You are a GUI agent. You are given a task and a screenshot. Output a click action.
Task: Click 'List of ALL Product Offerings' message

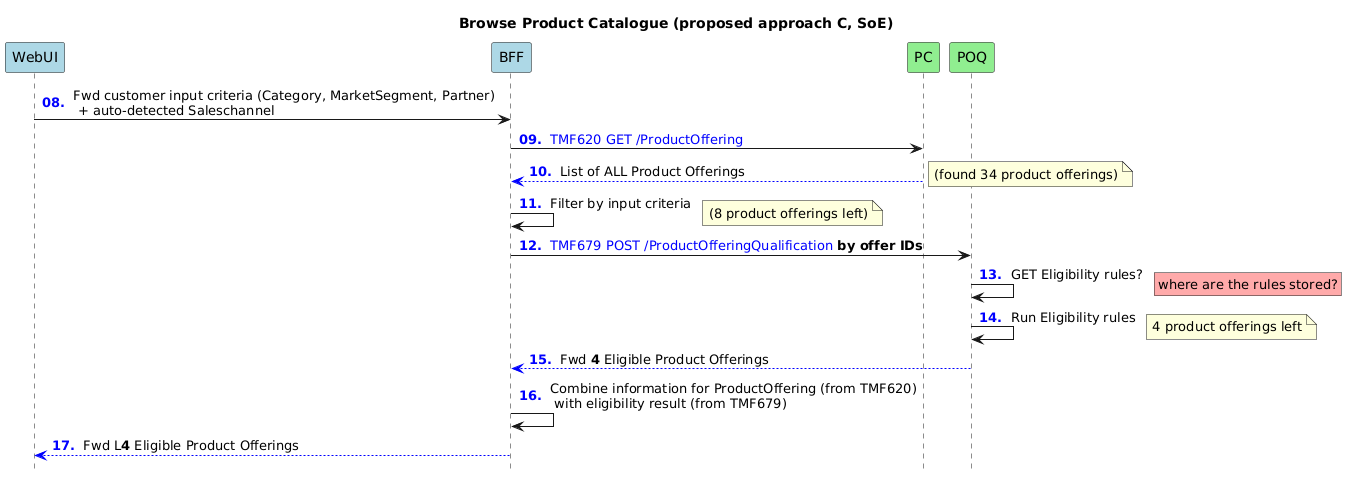point(652,172)
